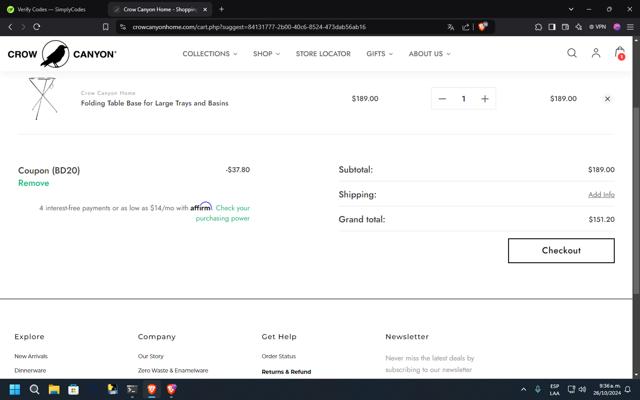Increase quantity with the plus button
The width and height of the screenshot is (640, 400).
[484, 99]
